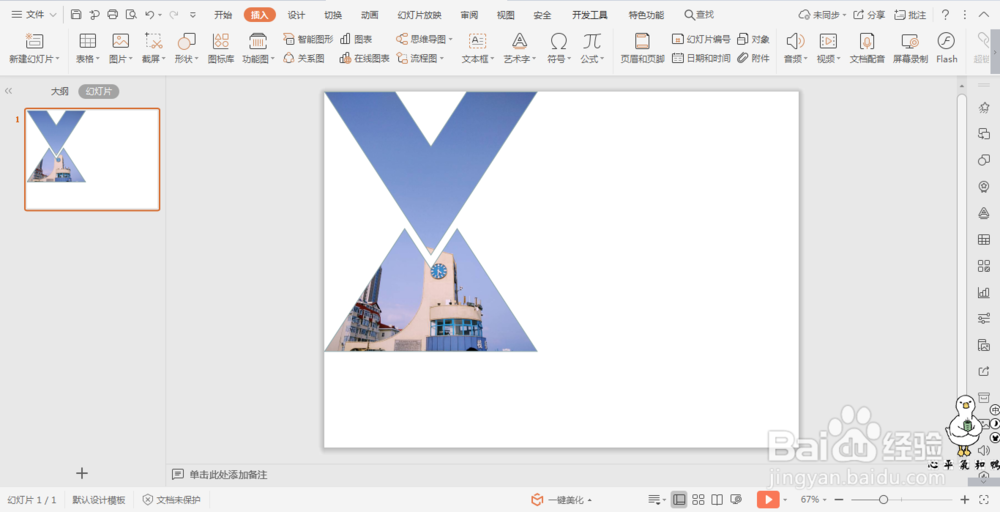
Task: Switch to the Outline (大纲) pane tab
Action: pos(60,91)
